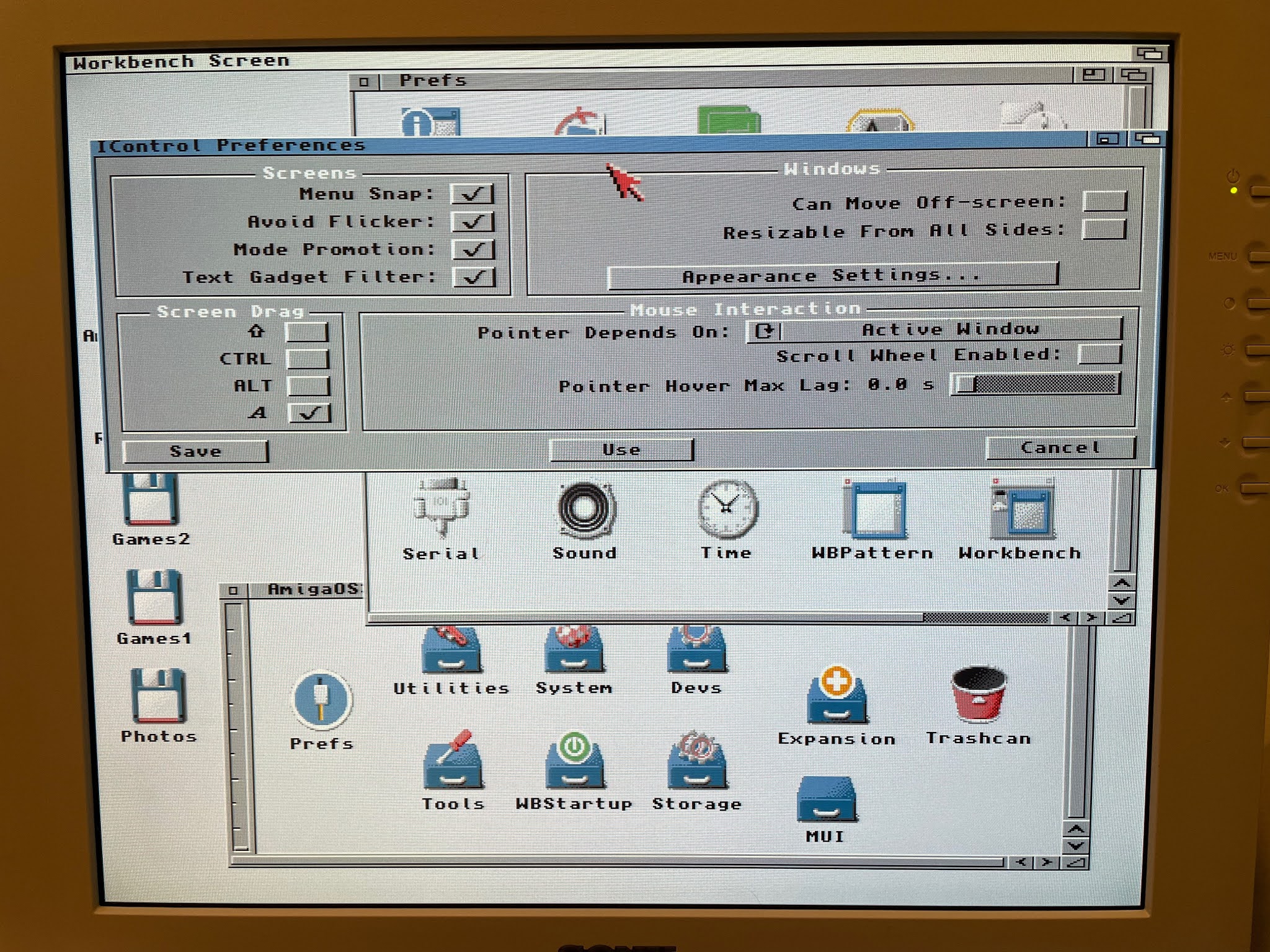Open the Time preferences icon
This screenshot has width=1270, height=952.
coord(727,509)
